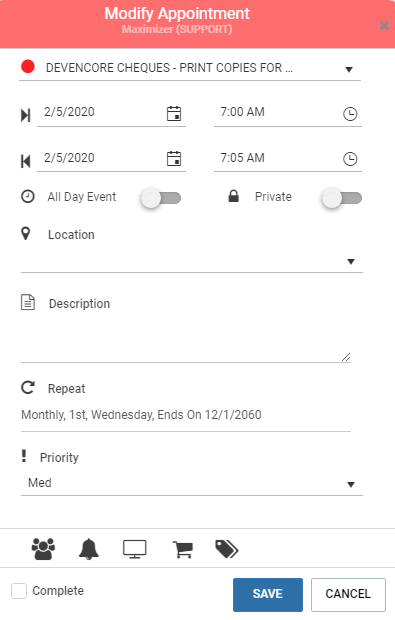The width and height of the screenshot is (395, 620).
Task: Open the Priority Med dropdown
Action: (192, 483)
